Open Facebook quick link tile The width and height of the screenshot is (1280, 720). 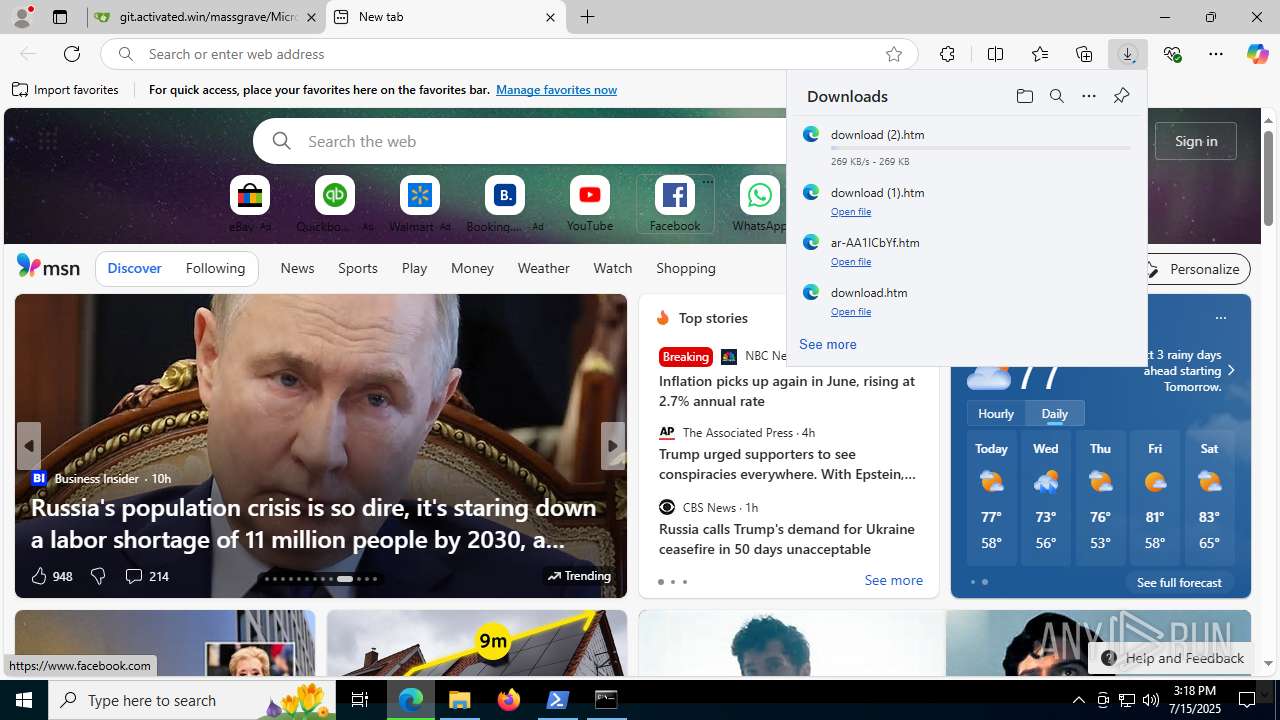tap(675, 204)
